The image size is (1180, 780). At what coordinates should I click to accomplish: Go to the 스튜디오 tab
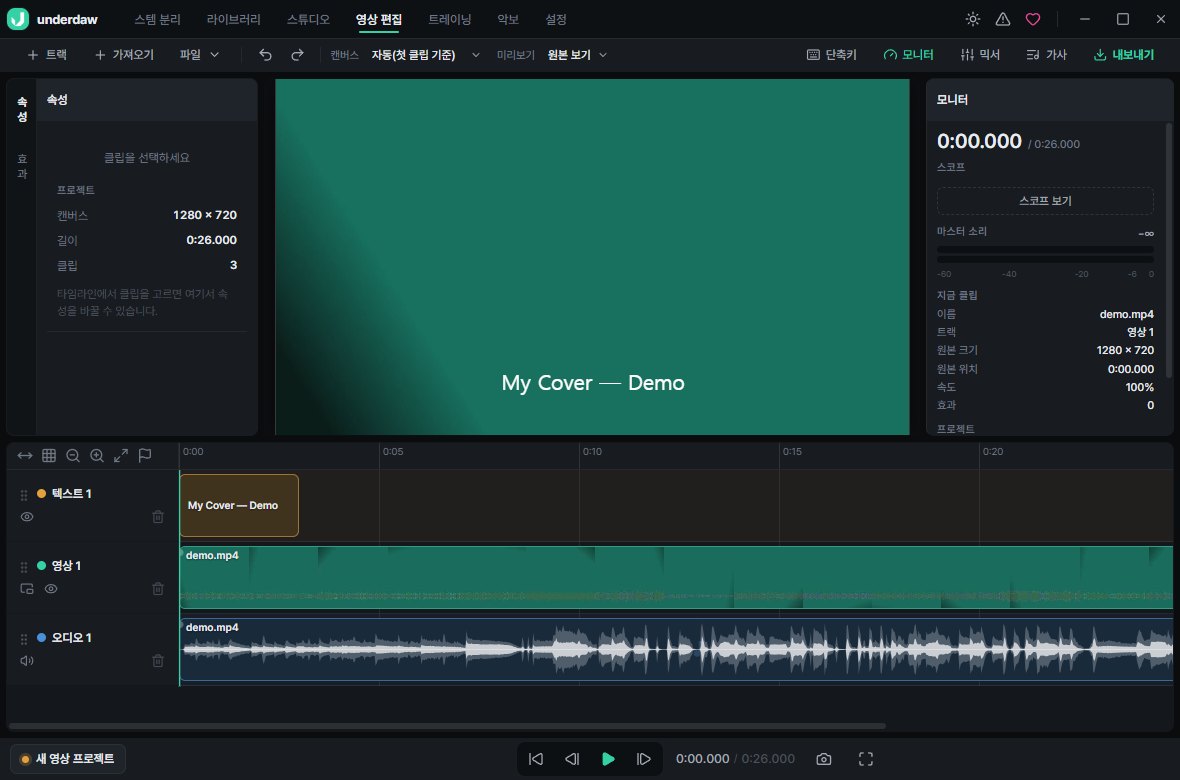[x=308, y=20]
